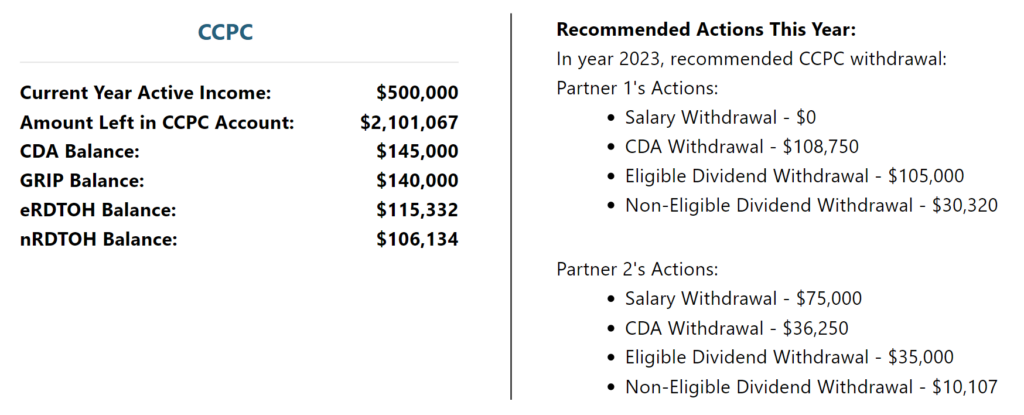
Task: Click Partner 1's Eligible Dividend Withdrawal $105,000
Action: click(795, 176)
